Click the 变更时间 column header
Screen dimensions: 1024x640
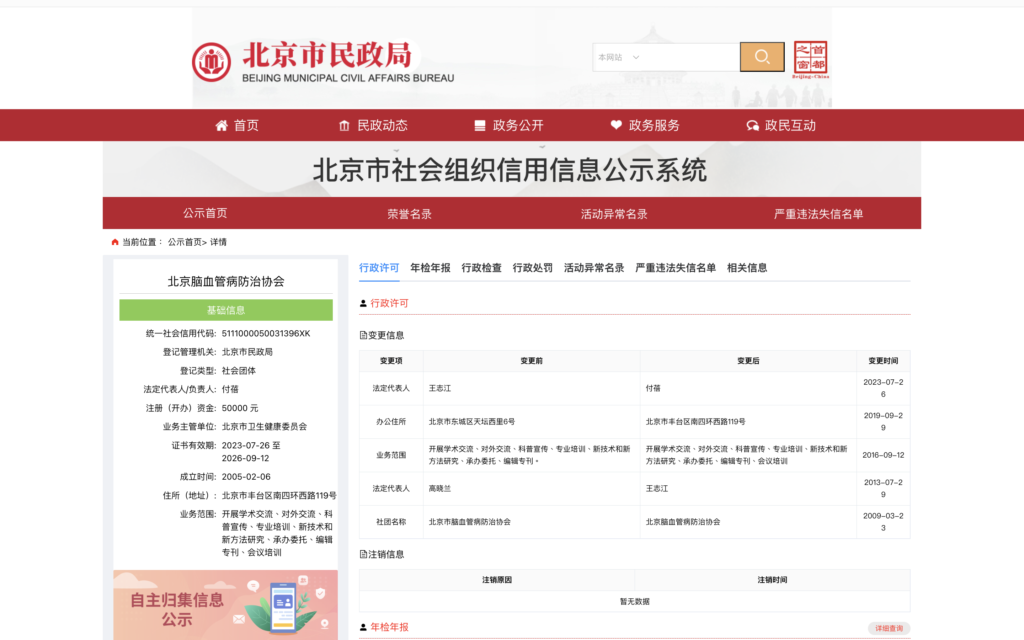coord(883,361)
